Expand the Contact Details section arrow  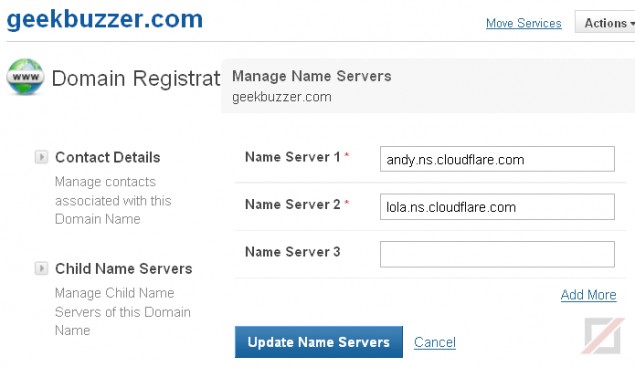click(41, 157)
